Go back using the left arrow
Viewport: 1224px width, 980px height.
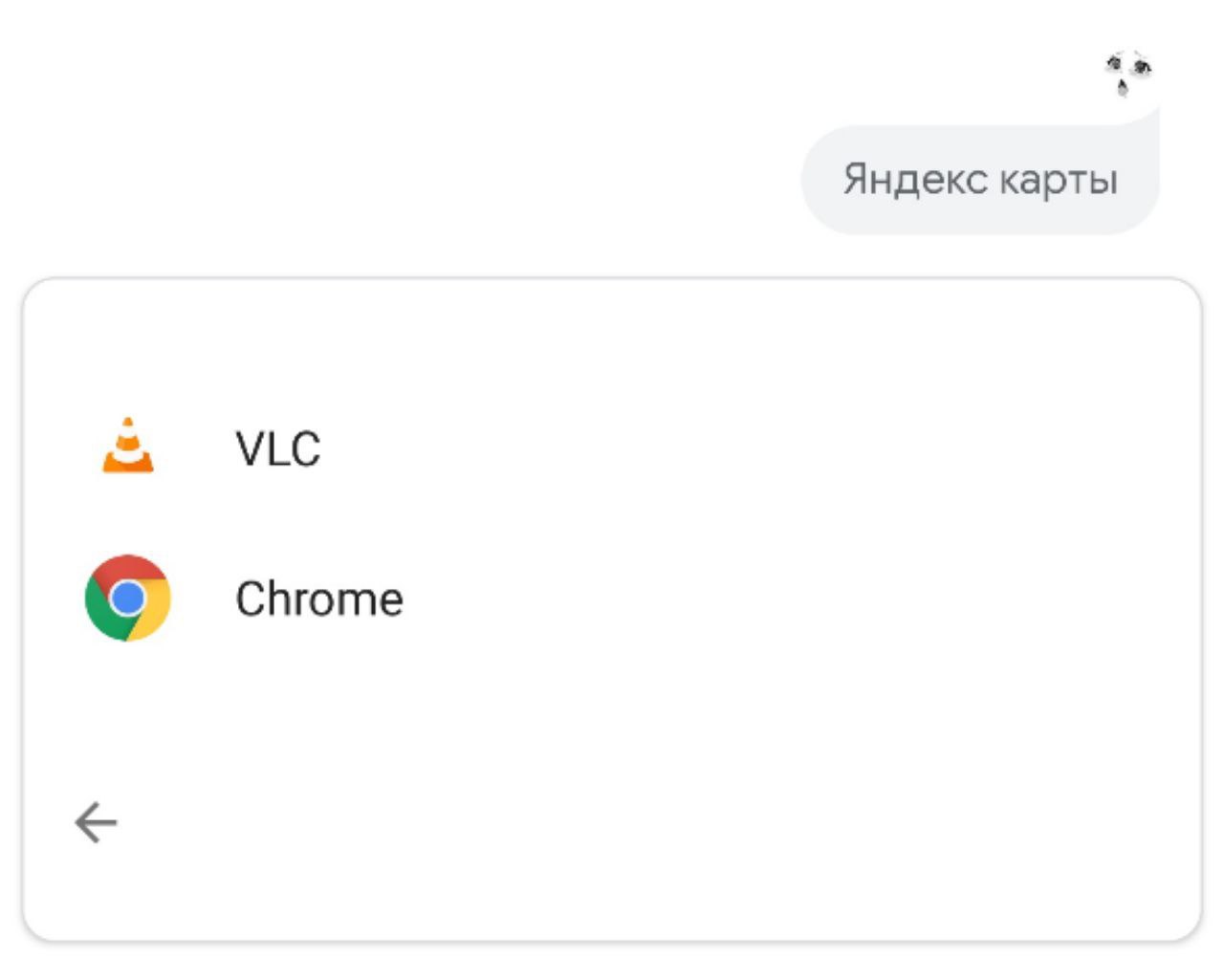96,822
